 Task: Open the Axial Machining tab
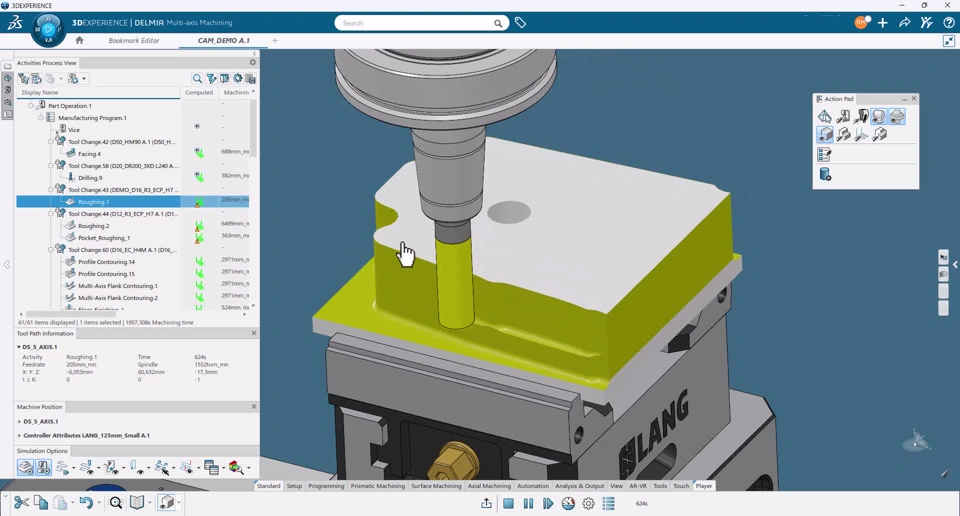point(489,486)
